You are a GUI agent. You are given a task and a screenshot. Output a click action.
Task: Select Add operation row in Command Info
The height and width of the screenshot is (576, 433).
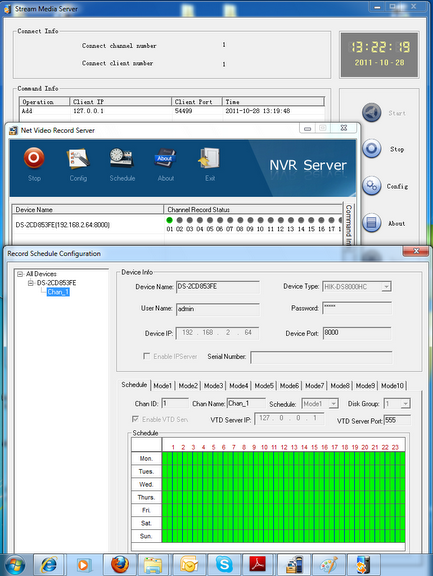point(172,111)
